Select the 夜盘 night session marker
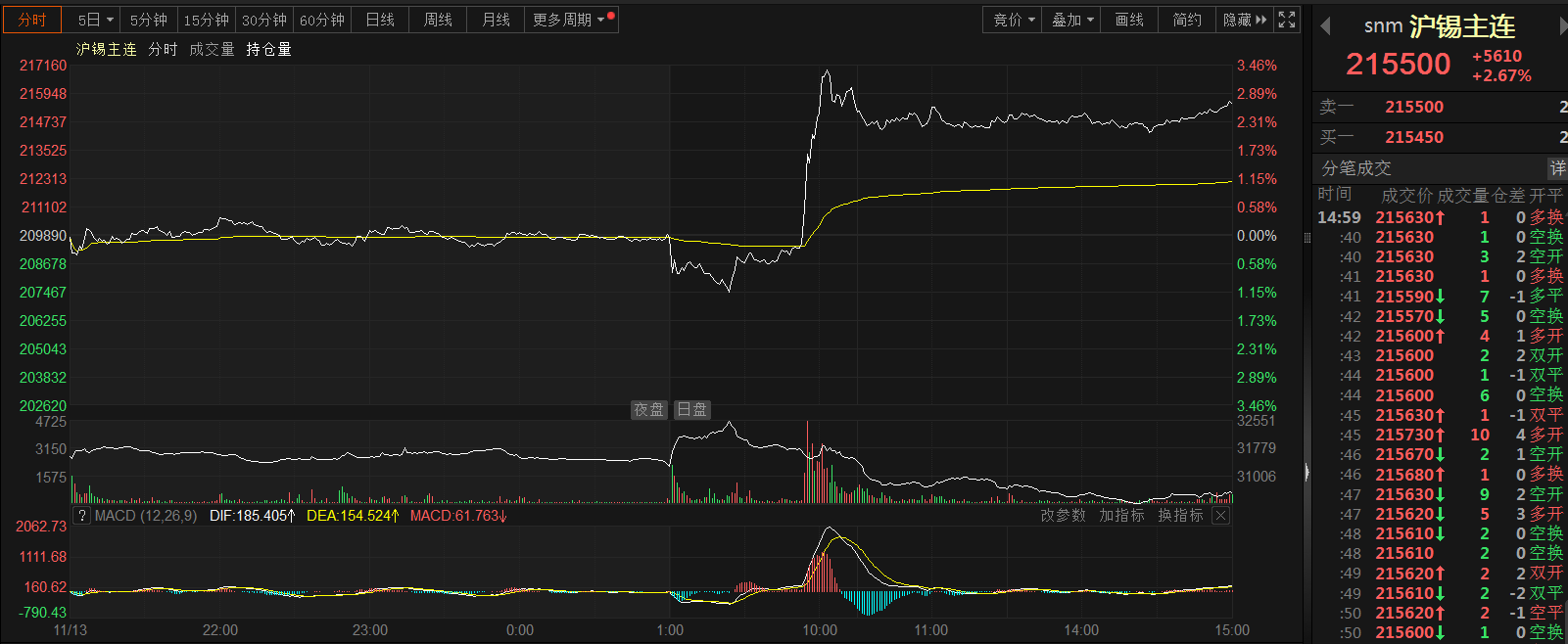 (x=648, y=410)
